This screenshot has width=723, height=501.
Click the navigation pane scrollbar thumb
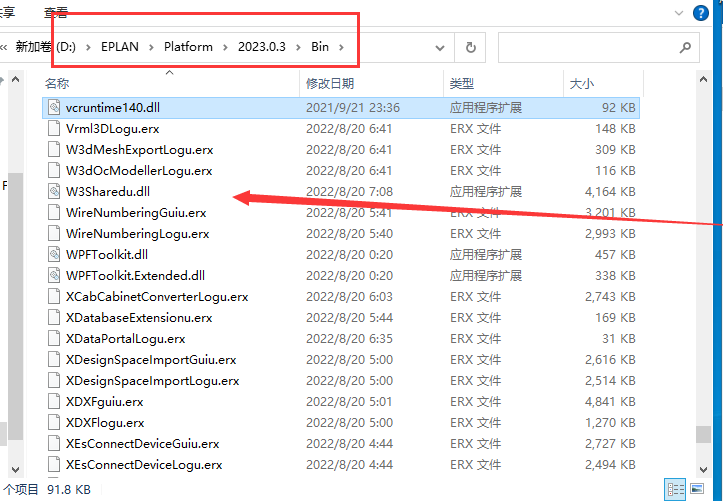coord(16,306)
